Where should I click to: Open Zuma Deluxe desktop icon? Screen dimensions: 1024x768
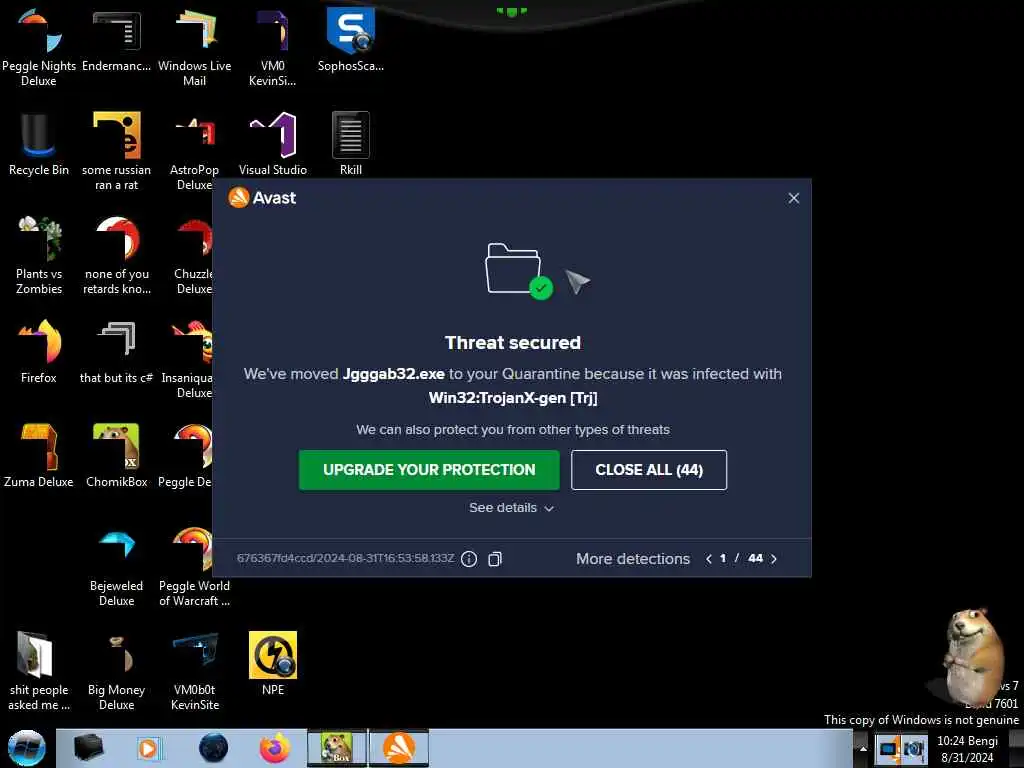[x=39, y=456]
